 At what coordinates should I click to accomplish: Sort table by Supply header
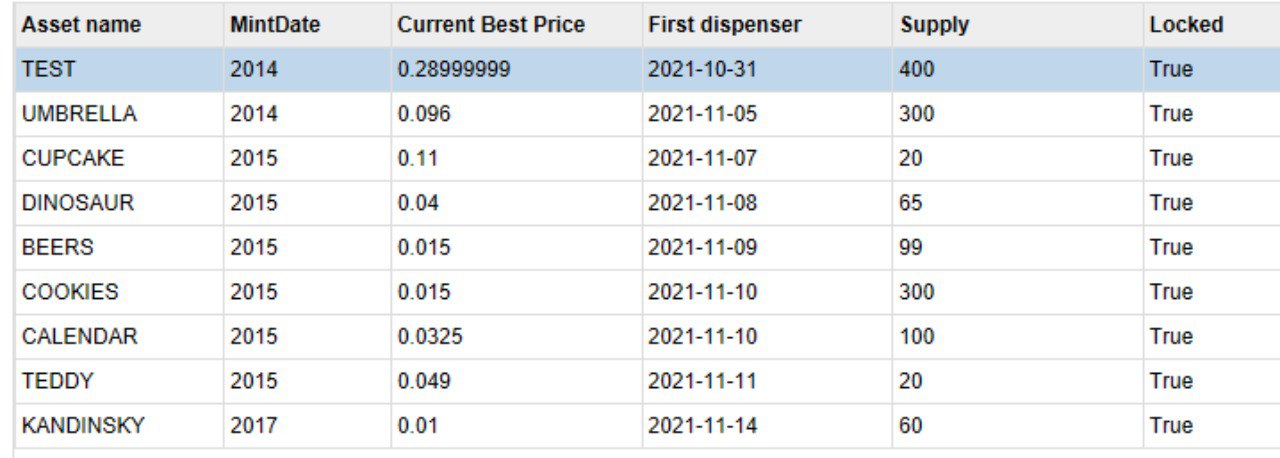pyautogui.click(x=1018, y=25)
